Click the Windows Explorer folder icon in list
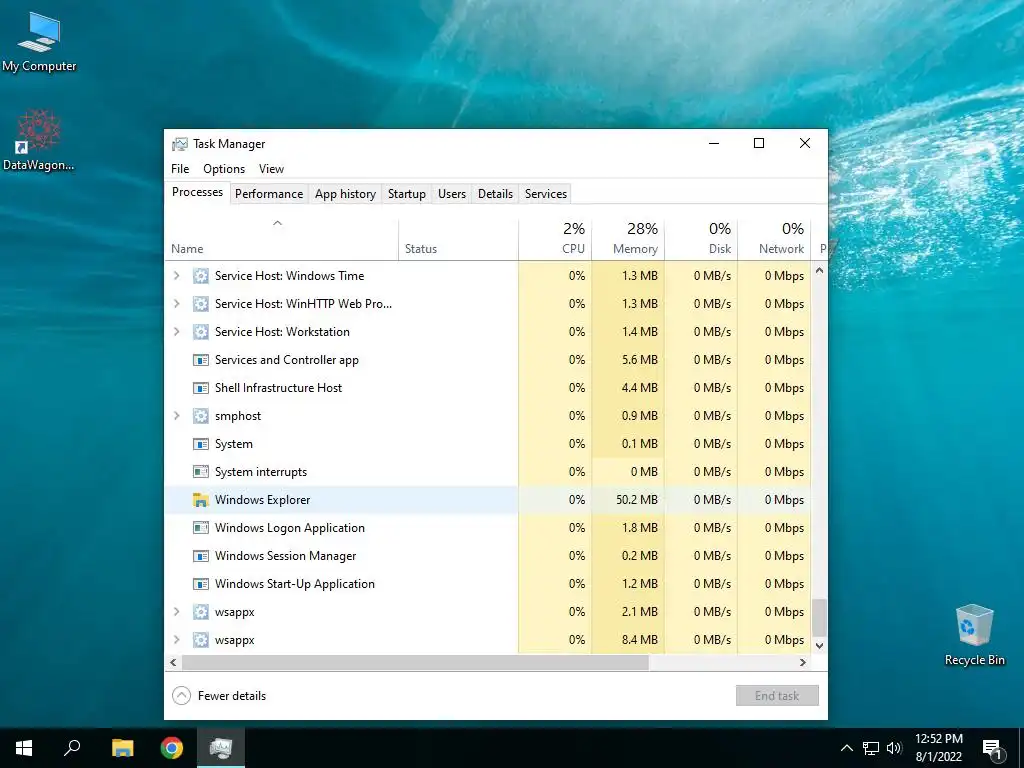The height and width of the screenshot is (768, 1024). click(200, 500)
